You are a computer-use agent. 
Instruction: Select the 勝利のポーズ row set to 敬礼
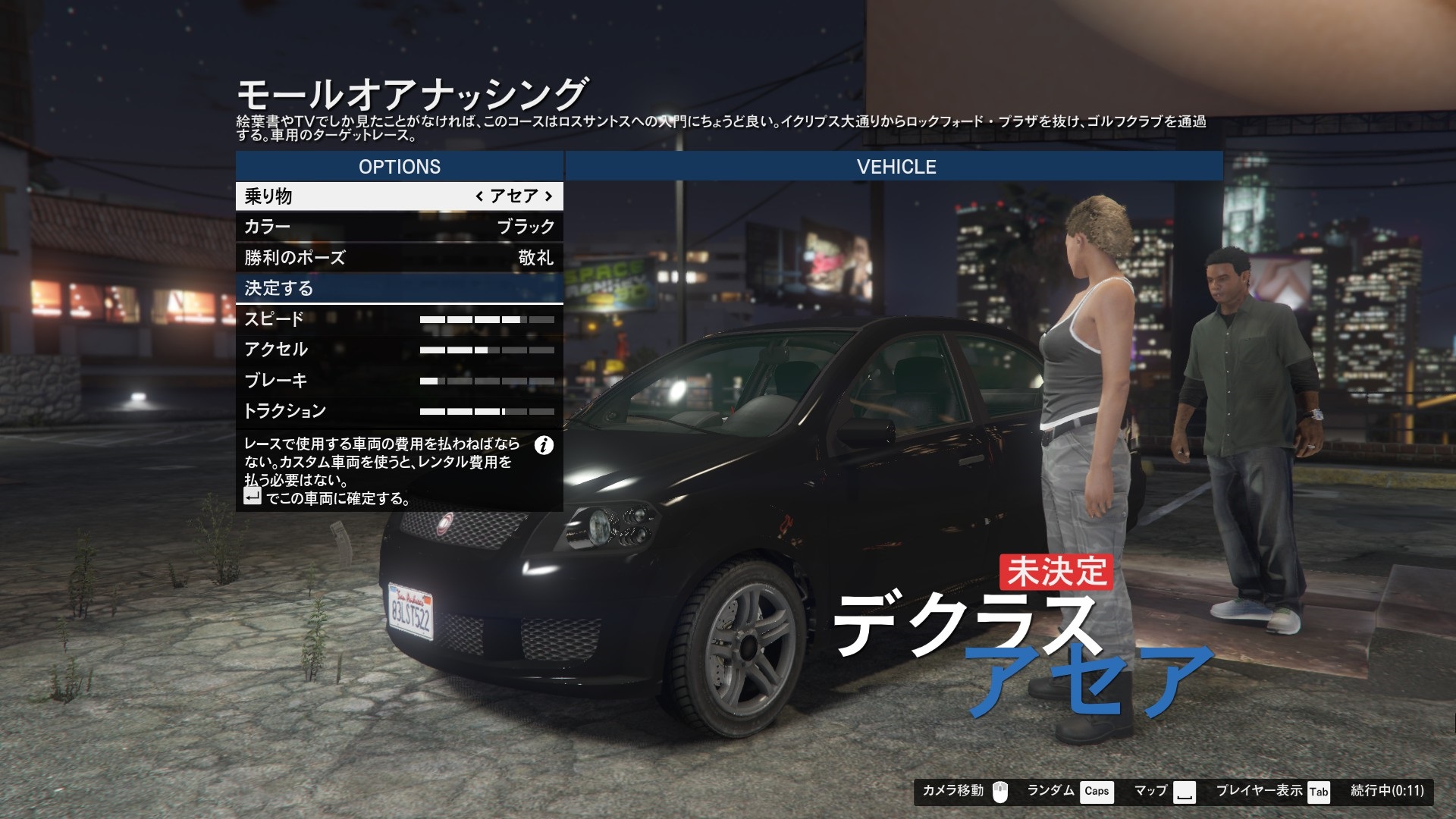click(400, 257)
